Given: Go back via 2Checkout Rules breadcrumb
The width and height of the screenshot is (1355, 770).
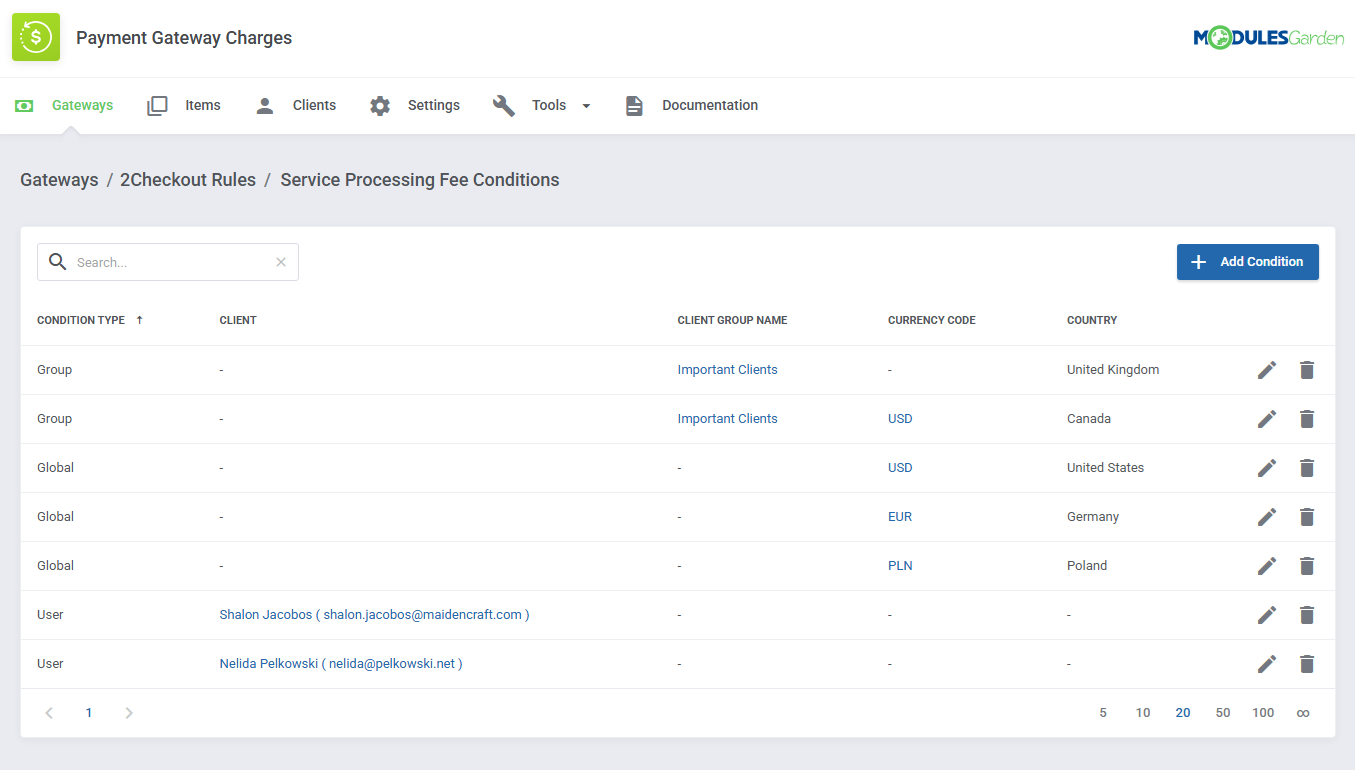Looking at the screenshot, I should pos(188,179).
